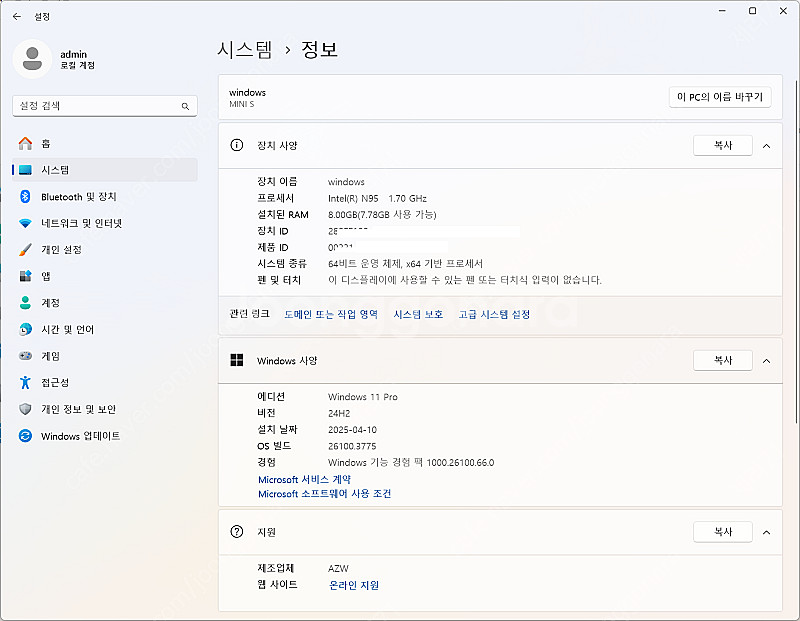Click the Bluetooth icon in sidebar
This screenshot has width=800, height=621.
click(25, 196)
